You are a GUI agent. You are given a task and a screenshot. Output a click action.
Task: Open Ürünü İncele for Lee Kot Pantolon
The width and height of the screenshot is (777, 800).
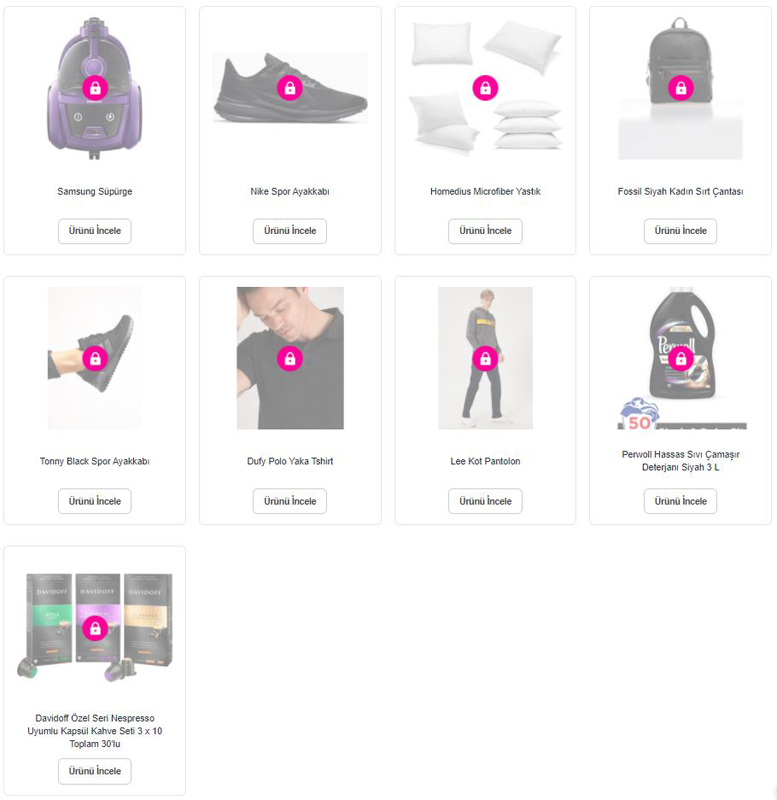point(485,502)
